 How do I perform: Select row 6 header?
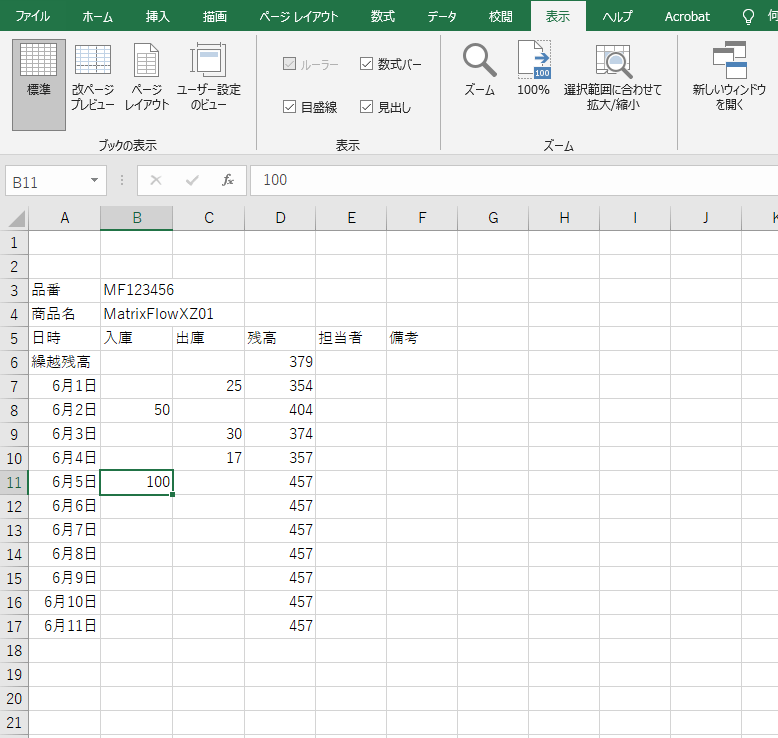coord(14,362)
